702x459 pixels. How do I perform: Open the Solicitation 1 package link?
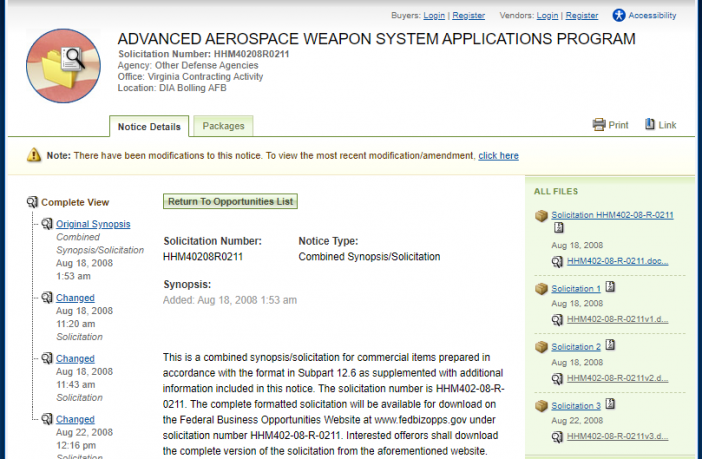pyautogui.click(x=576, y=289)
